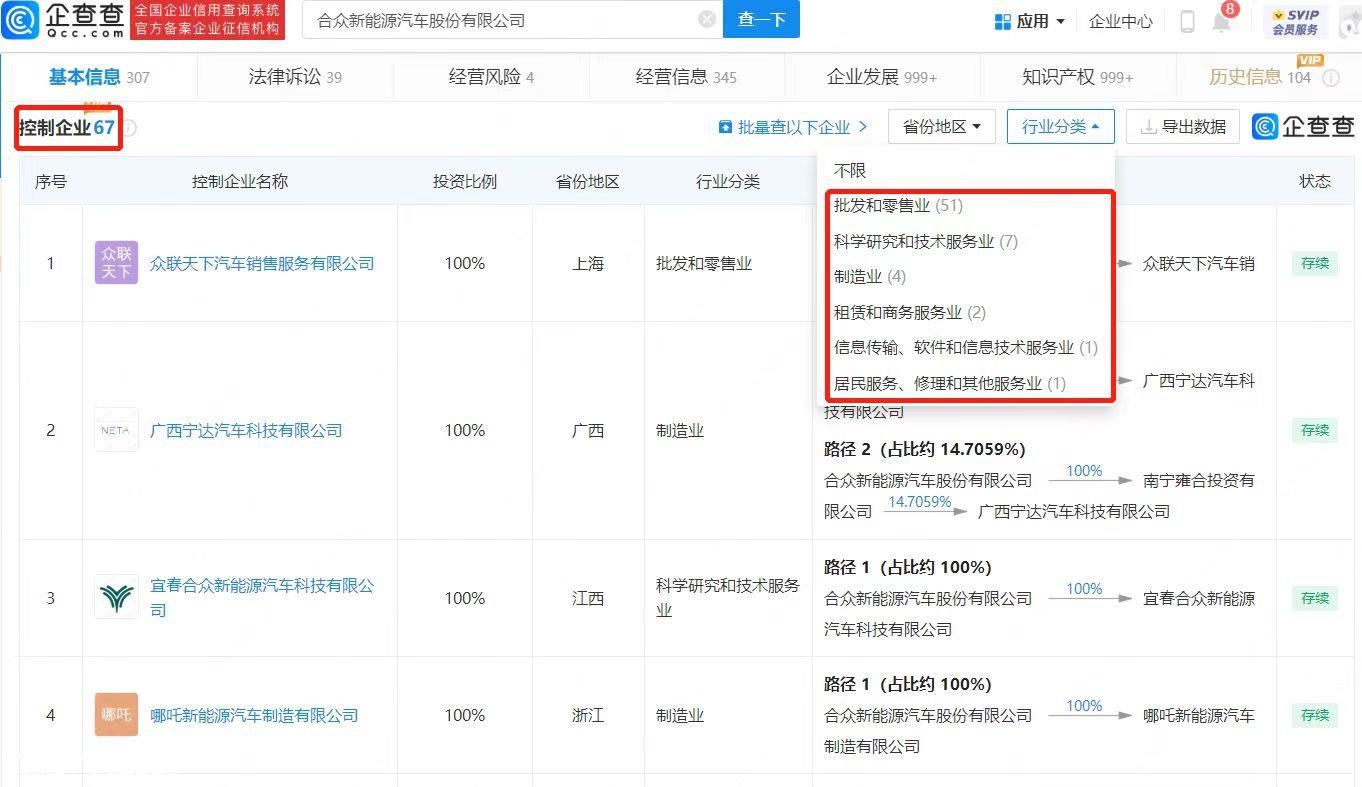The width and height of the screenshot is (1362, 787).
Task: Select 批发和零售业 (51) filter option
Action: (x=898, y=206)
